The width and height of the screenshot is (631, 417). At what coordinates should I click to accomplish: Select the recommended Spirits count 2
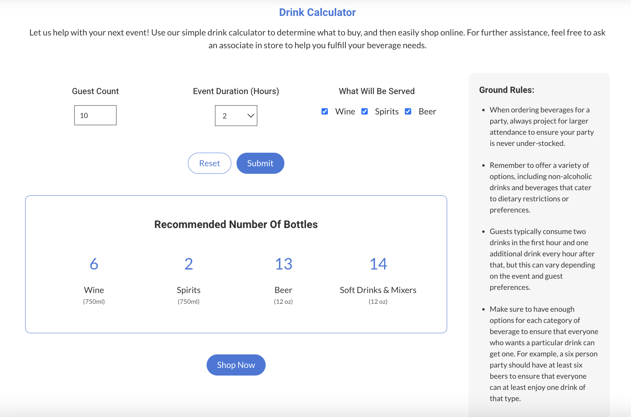click(x=189, y=264)
